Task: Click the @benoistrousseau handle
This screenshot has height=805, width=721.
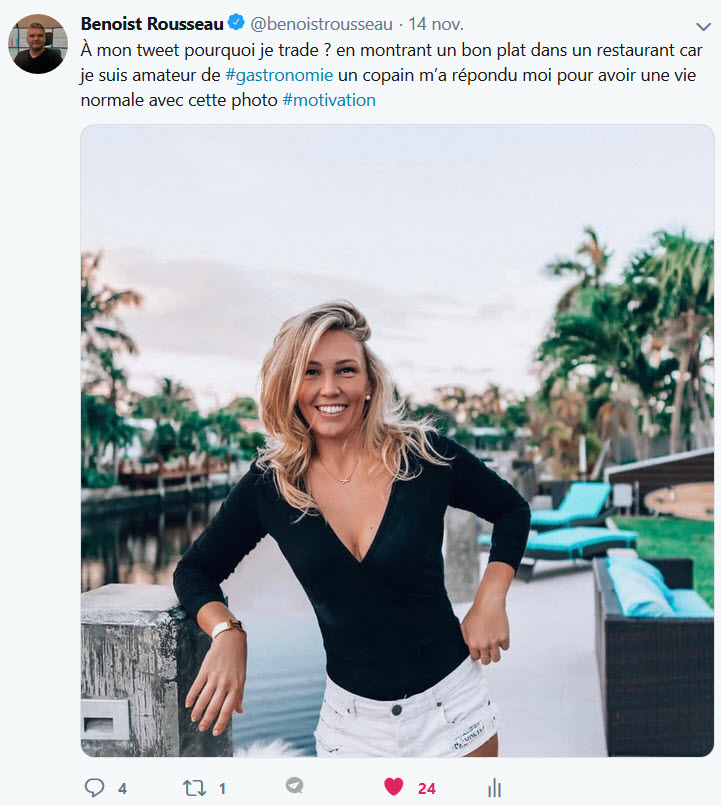Action: click(321, 24)
